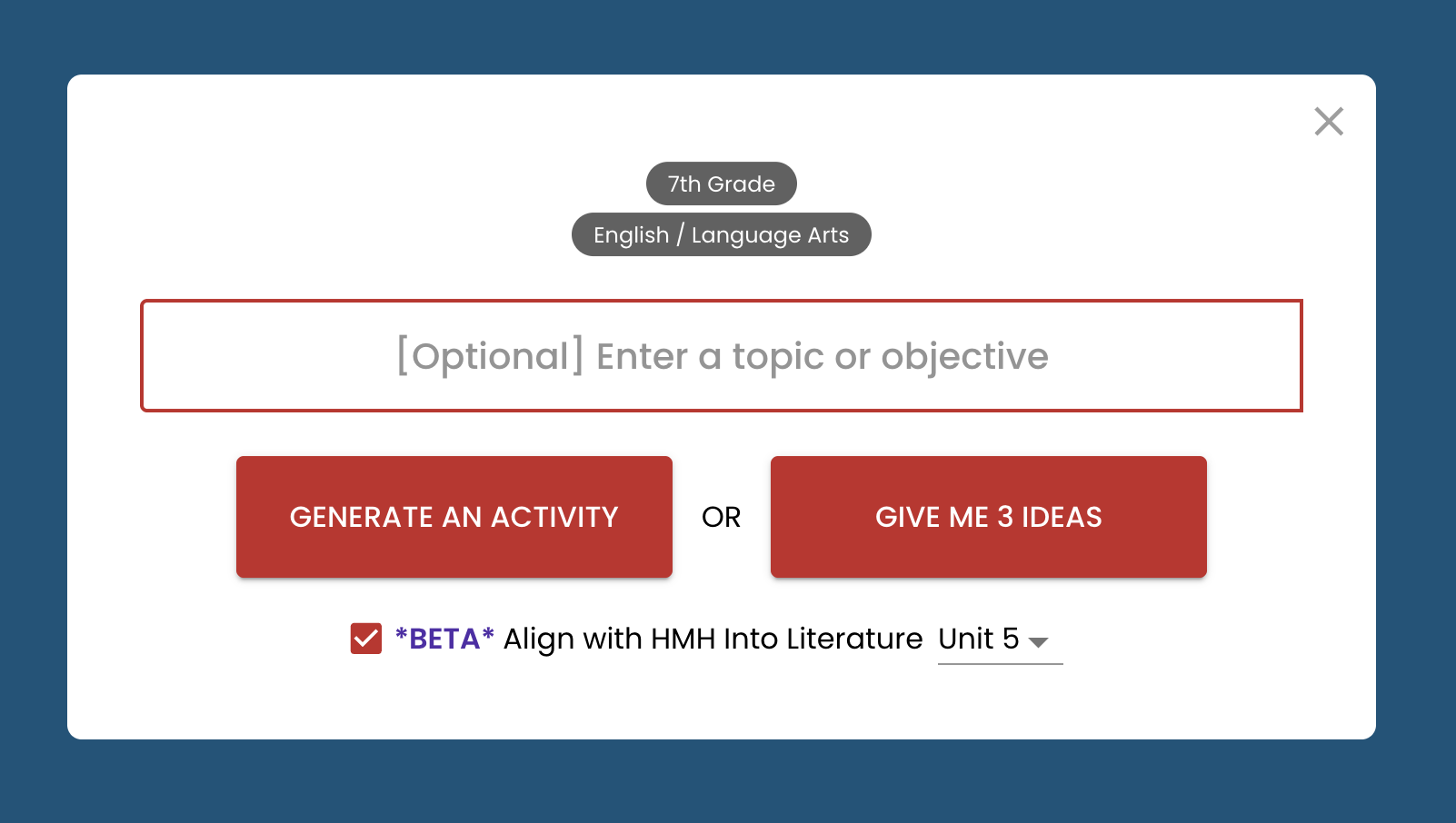
Task: Close the activity generator dialog
Action: [1329, 121]
